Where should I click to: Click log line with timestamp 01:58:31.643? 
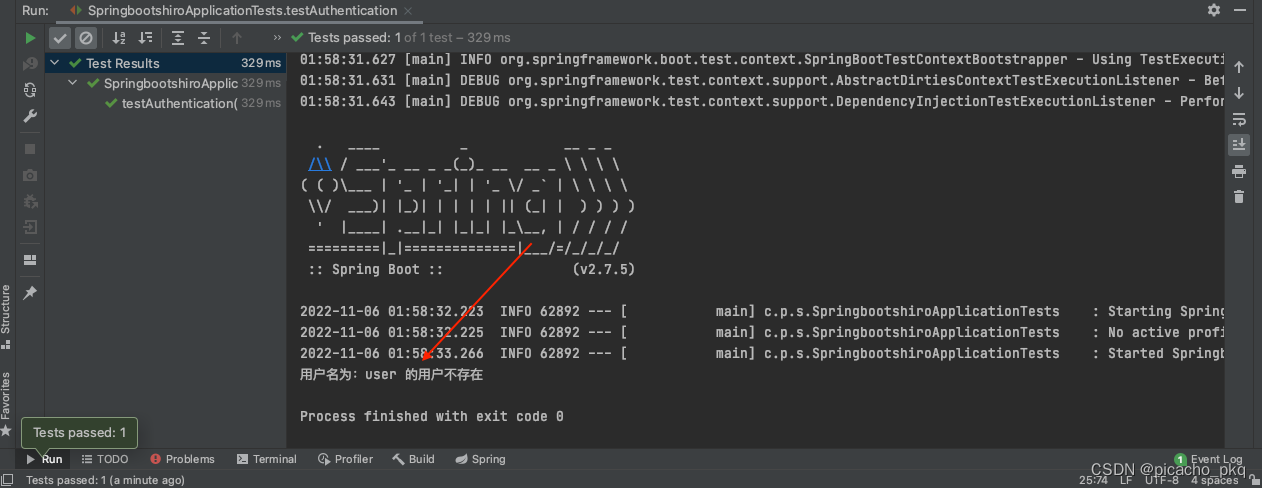coord(762,101)
